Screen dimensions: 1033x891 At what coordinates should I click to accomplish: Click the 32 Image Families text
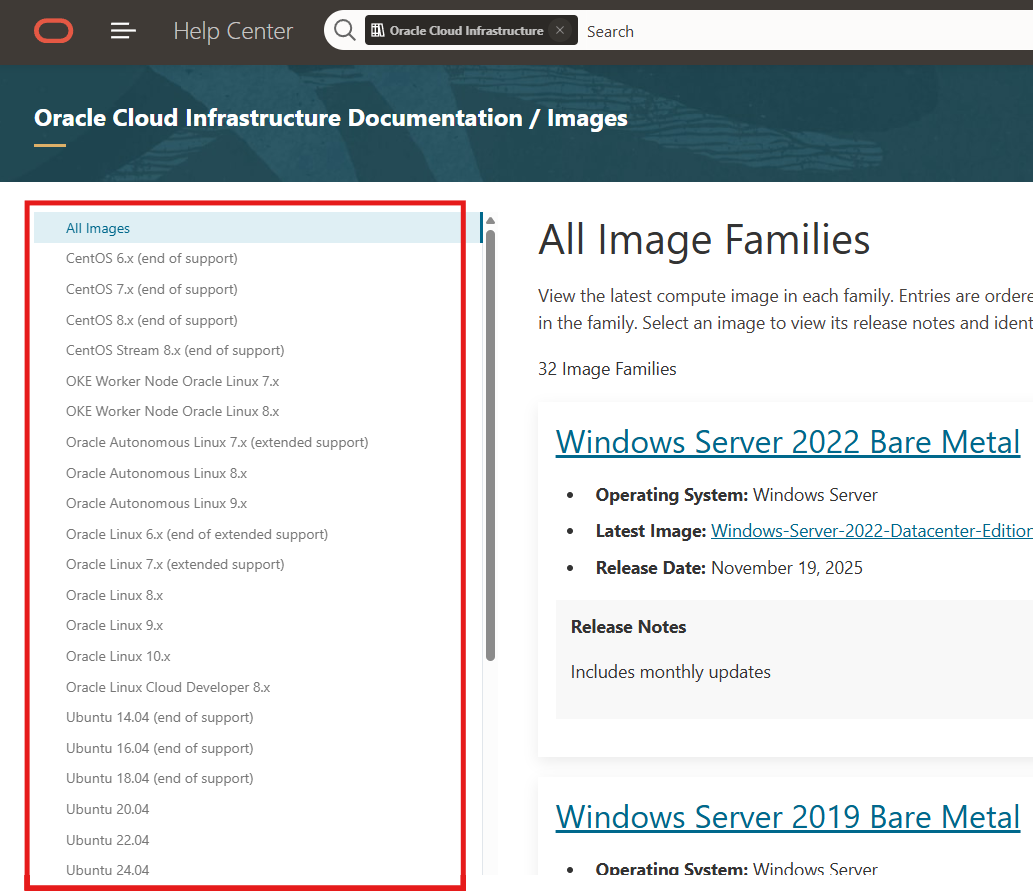[x=607, y=369]
